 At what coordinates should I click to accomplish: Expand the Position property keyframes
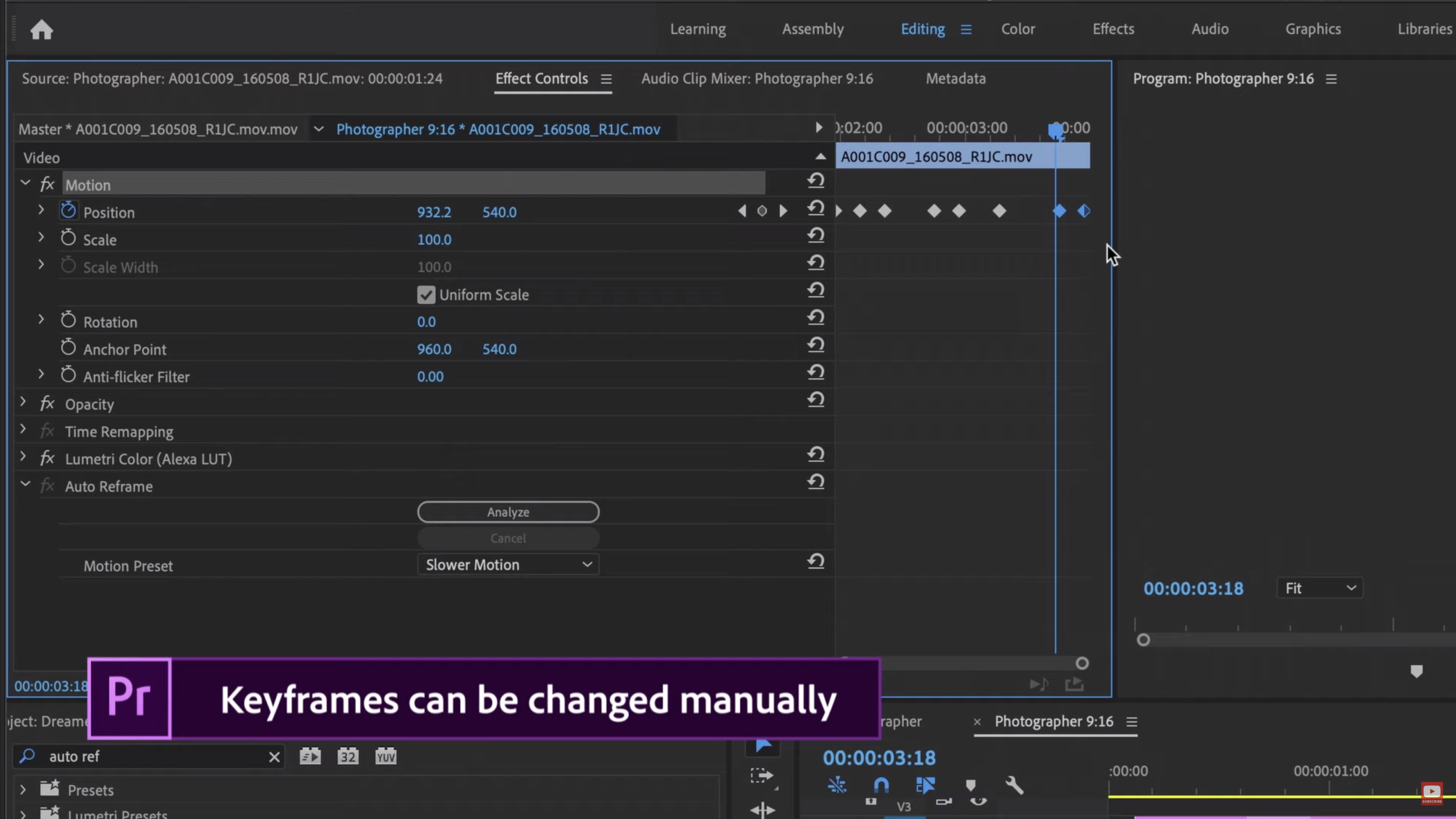[x=40, y=210]
